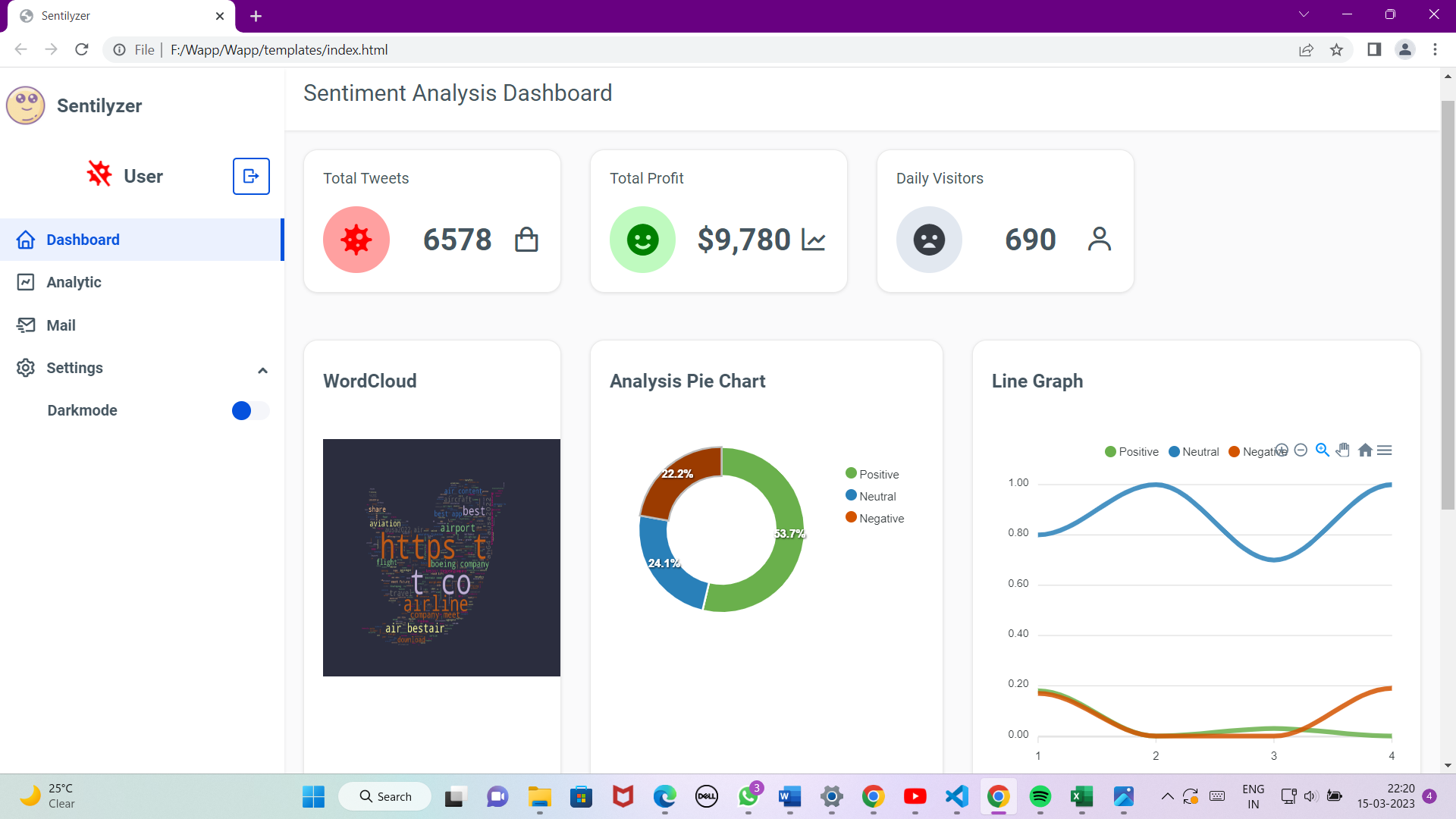This screenshot has width=1456, height=819.
Task: Toggle Neutral series in pie chart legend
Action: pyautogui.click(x=871, y=496)
